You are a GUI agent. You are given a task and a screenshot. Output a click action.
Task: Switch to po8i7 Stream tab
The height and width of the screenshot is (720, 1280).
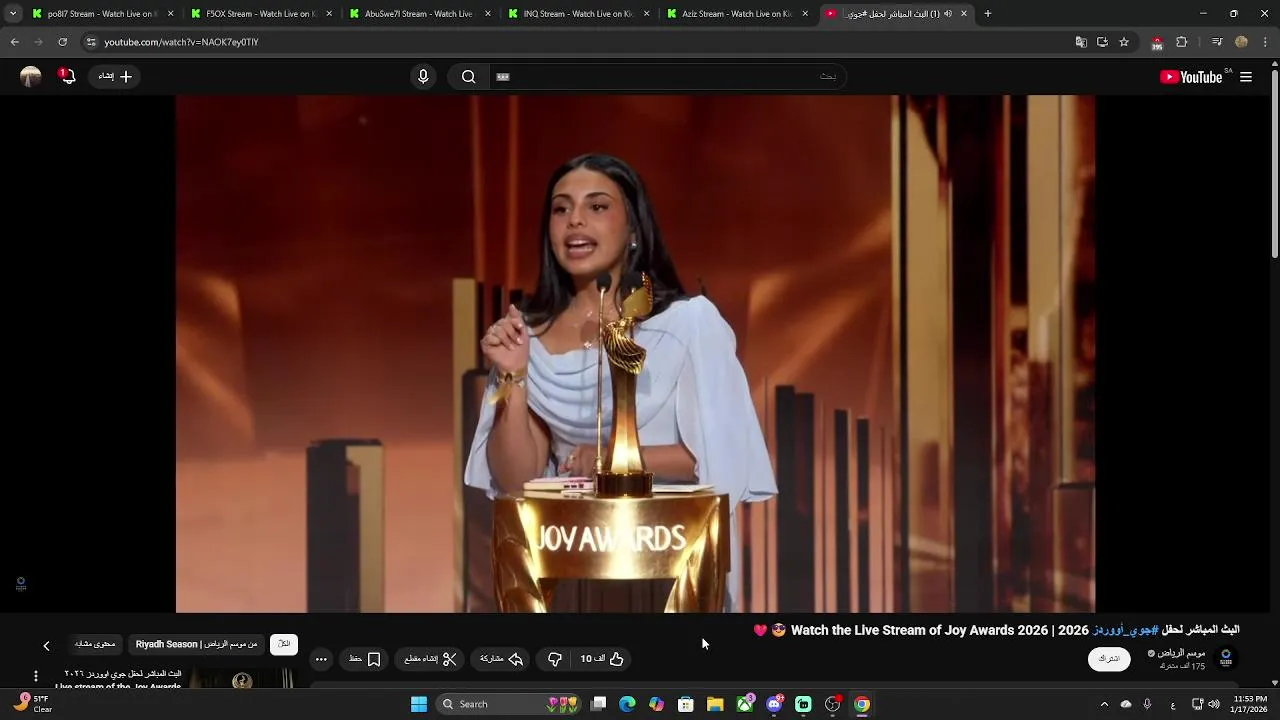pyautogui.click(x=100, y=14)
